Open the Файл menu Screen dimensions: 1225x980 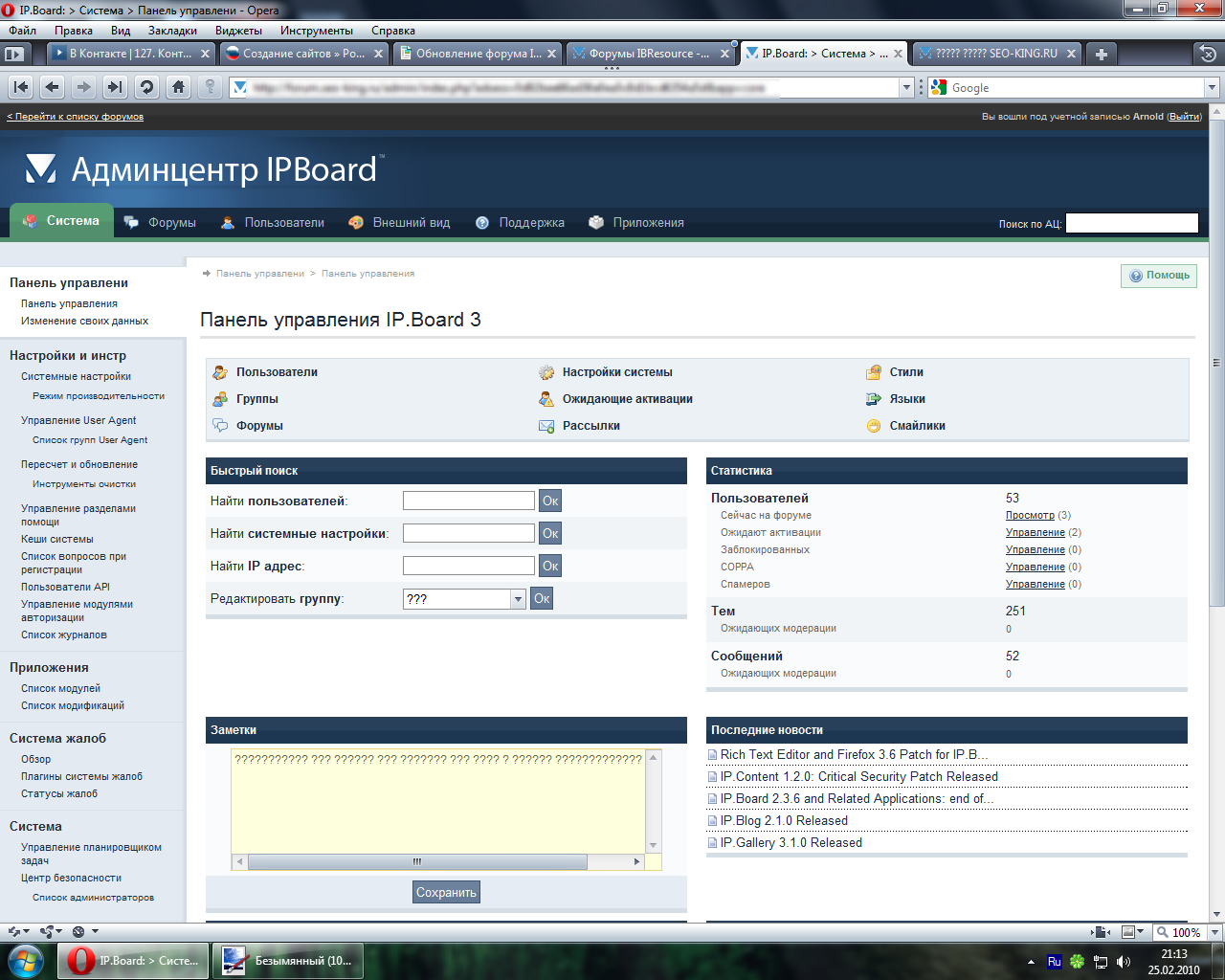(22, 31)
